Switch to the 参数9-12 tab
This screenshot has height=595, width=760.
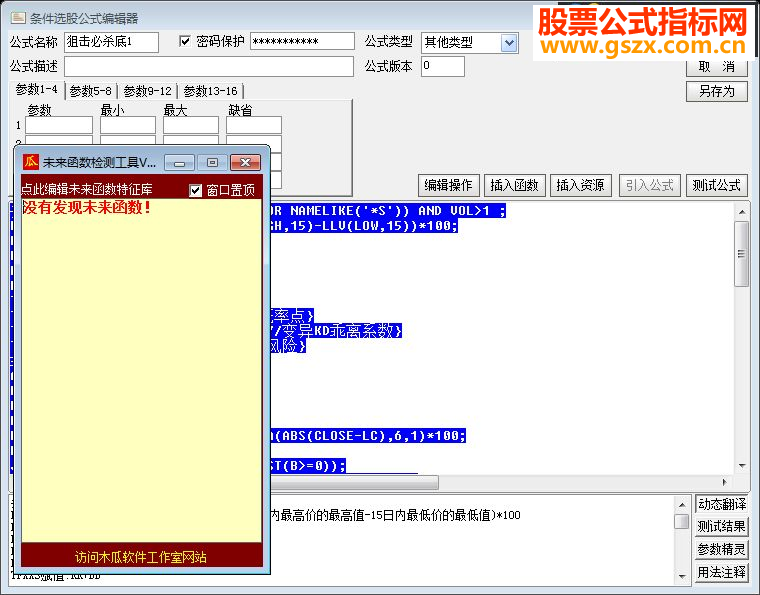coord(148,91)
